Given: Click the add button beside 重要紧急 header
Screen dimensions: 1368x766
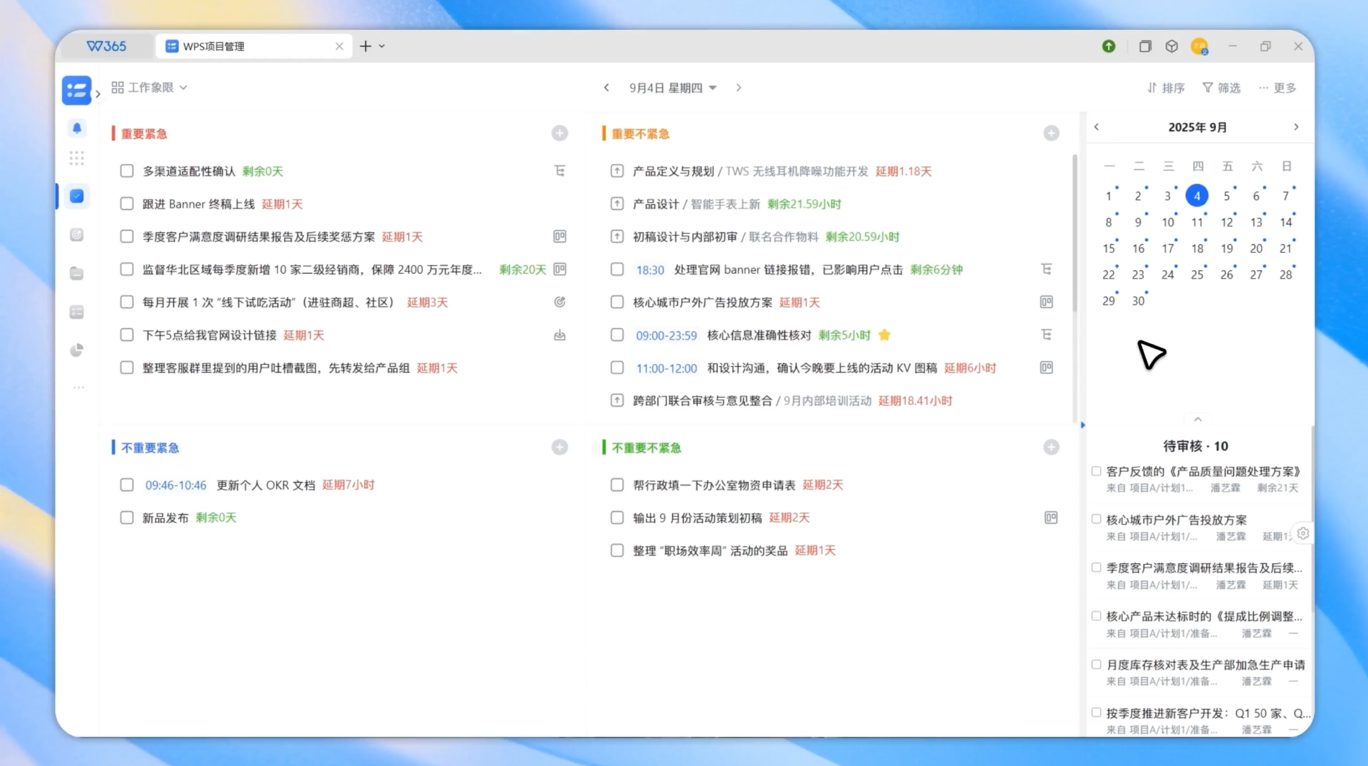Looking at the screenshot, I should click(x=560, y=133).
